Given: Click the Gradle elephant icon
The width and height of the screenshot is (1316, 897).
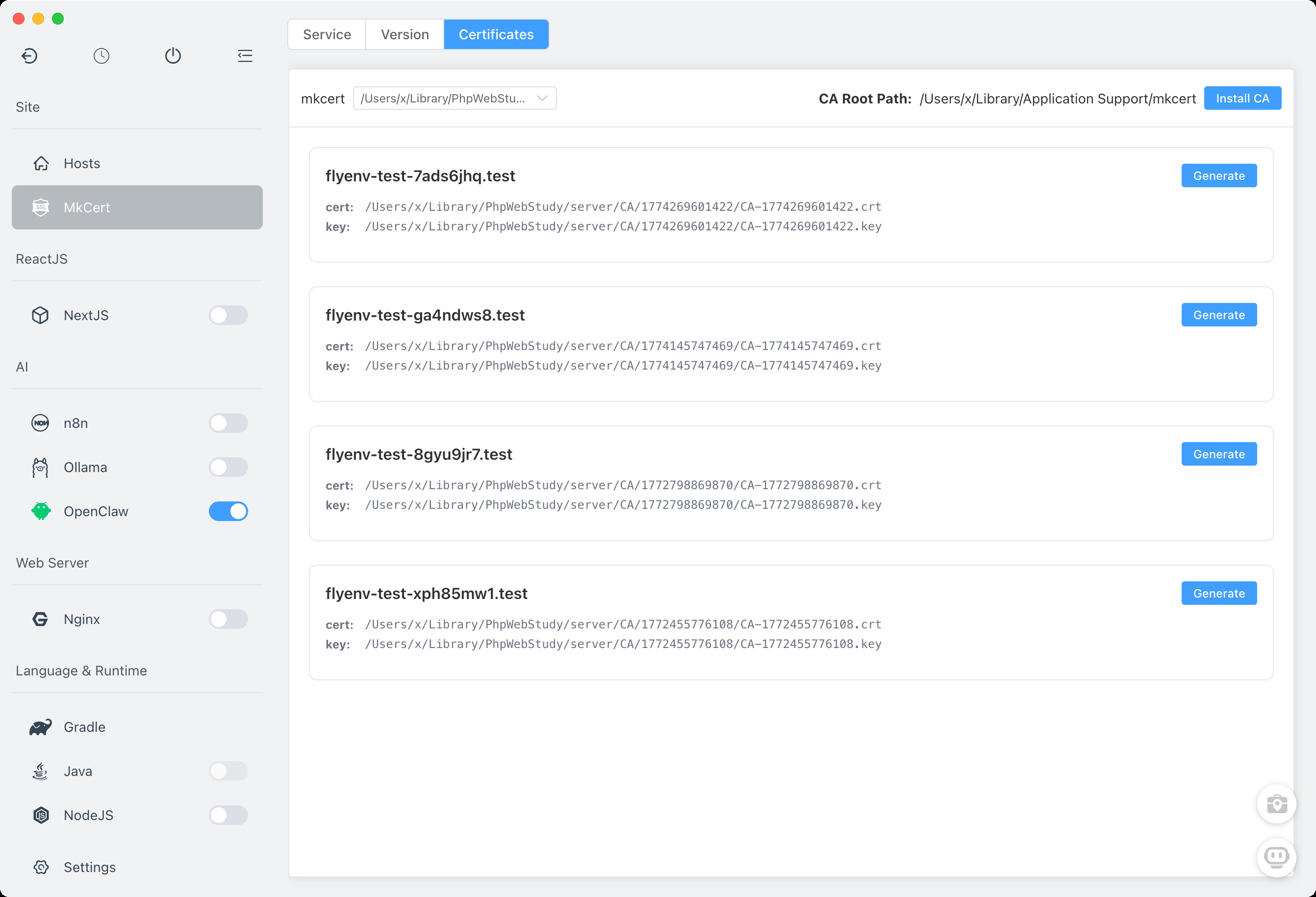Looking at the screenshot, I should pyautogui.click(x=40, y=726).
